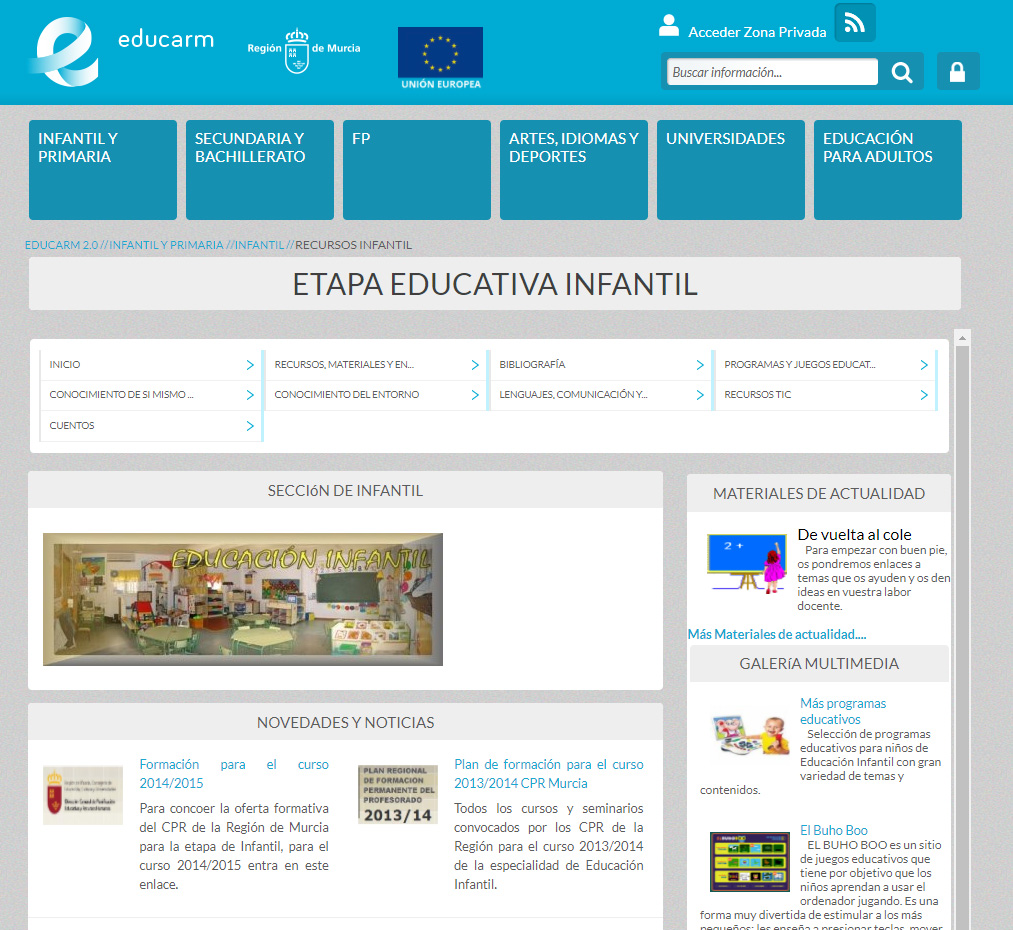Open Formación para el curso 2014/2015 link
This screenshot has height=930, width=1013.
point(233,773)
